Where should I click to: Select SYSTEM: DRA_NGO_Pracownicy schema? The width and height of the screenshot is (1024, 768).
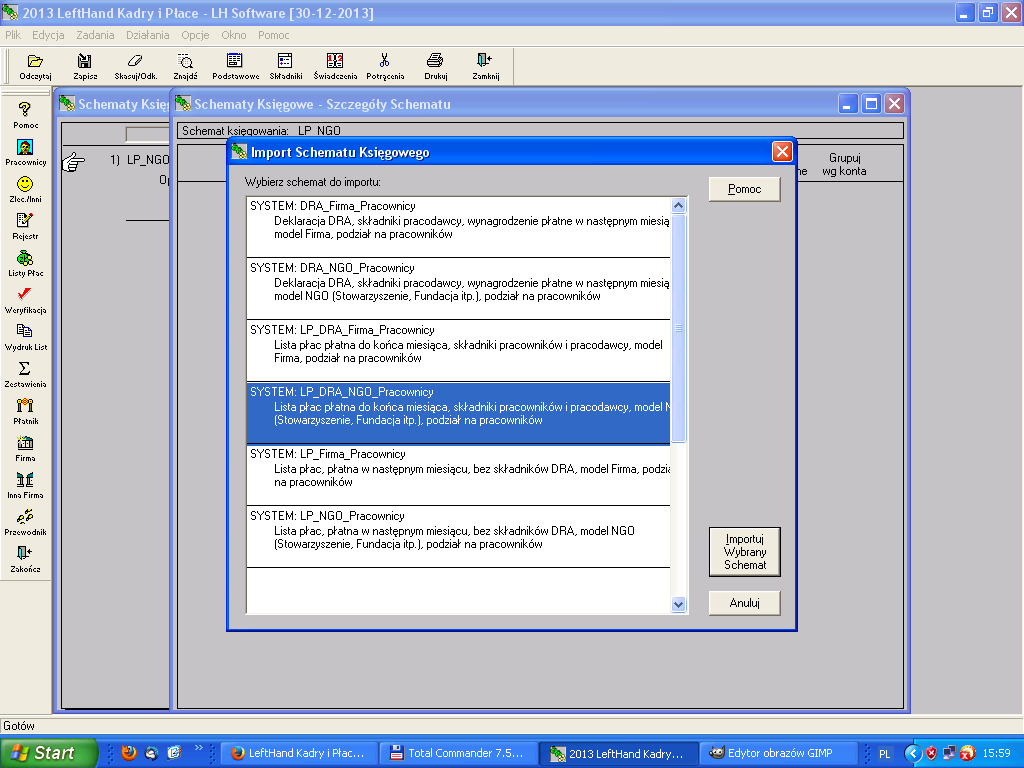tap(458, 289)
